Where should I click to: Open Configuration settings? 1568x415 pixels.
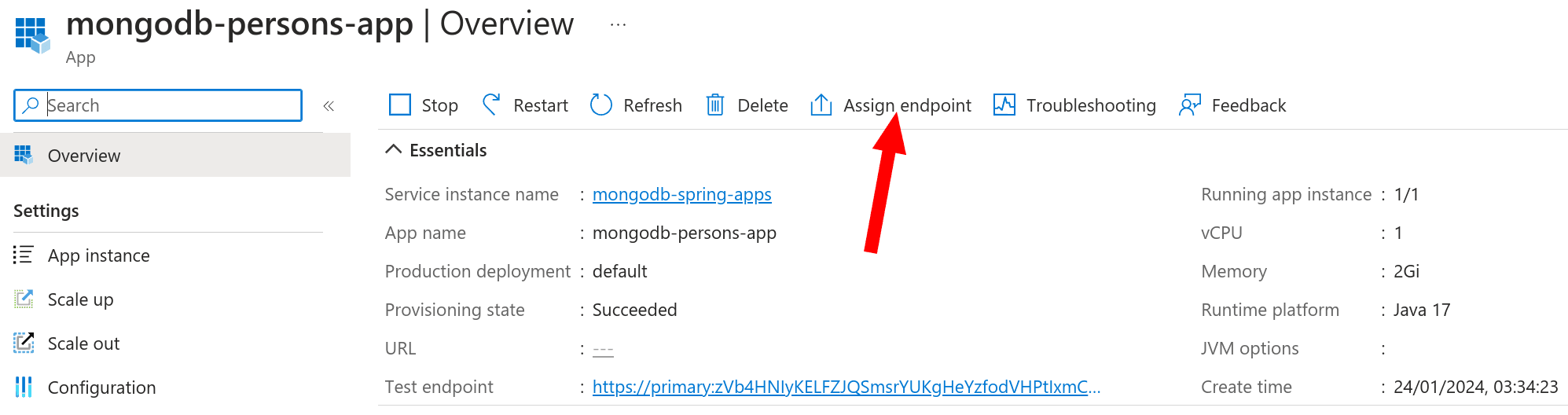tap(101, 387)
